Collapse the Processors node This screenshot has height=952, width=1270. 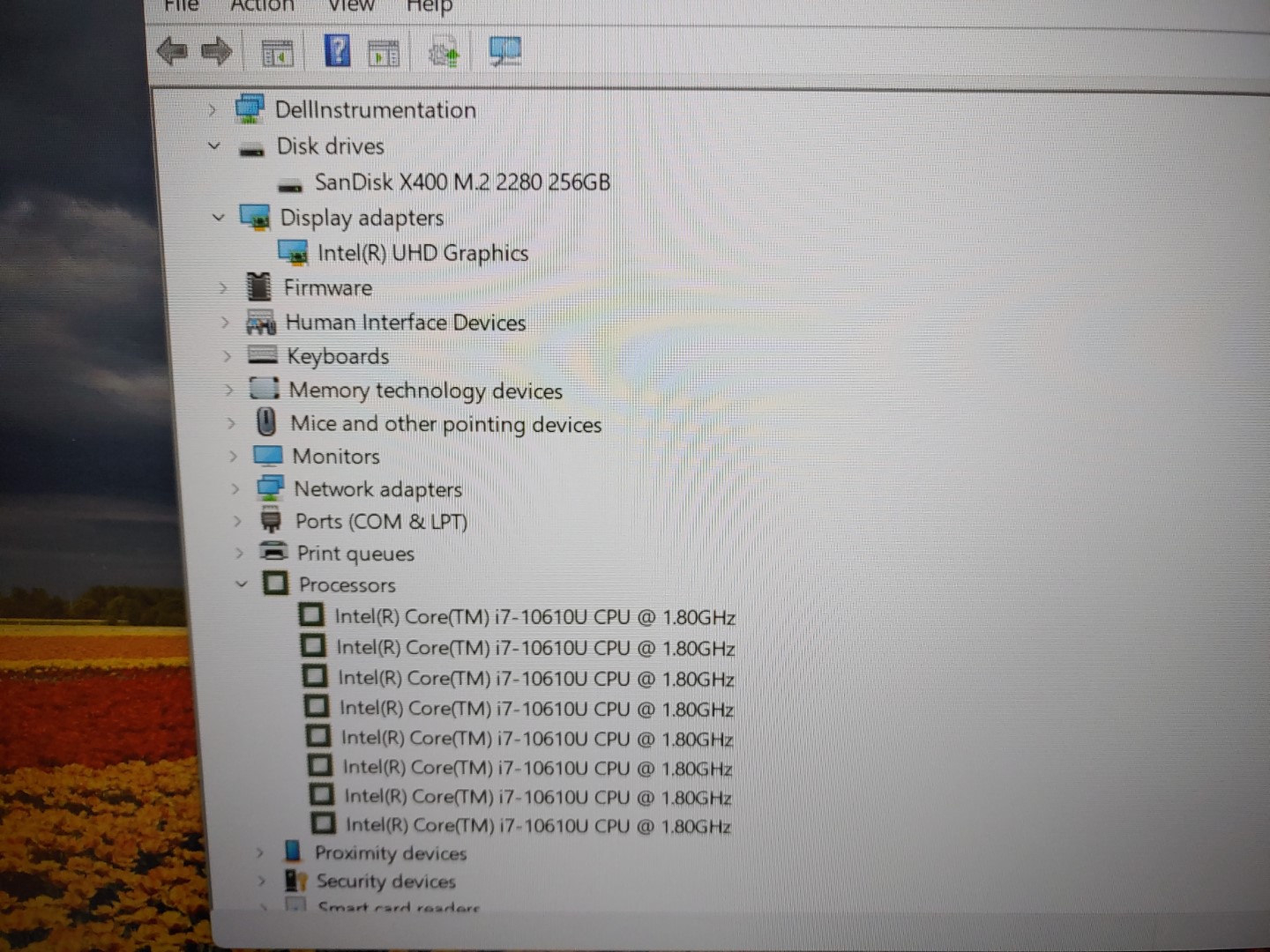242,584
